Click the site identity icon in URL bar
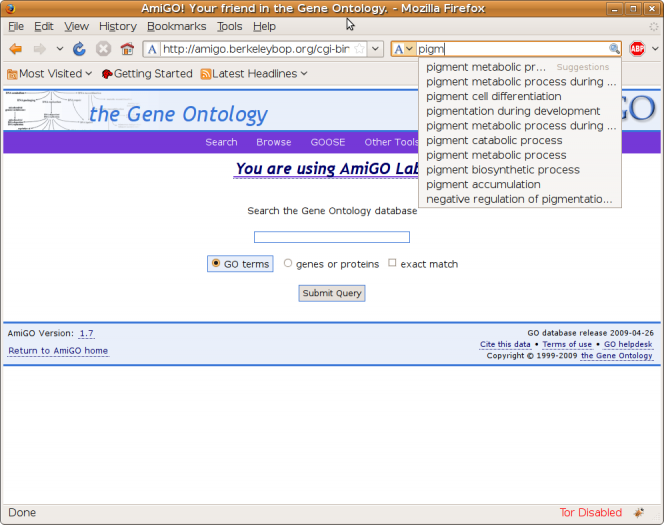 152,49
